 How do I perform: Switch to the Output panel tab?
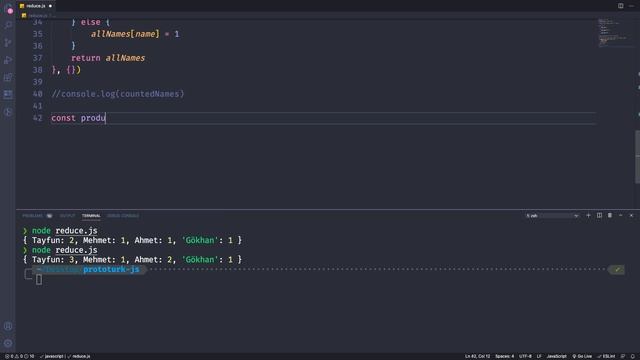[x=67, y=216]
